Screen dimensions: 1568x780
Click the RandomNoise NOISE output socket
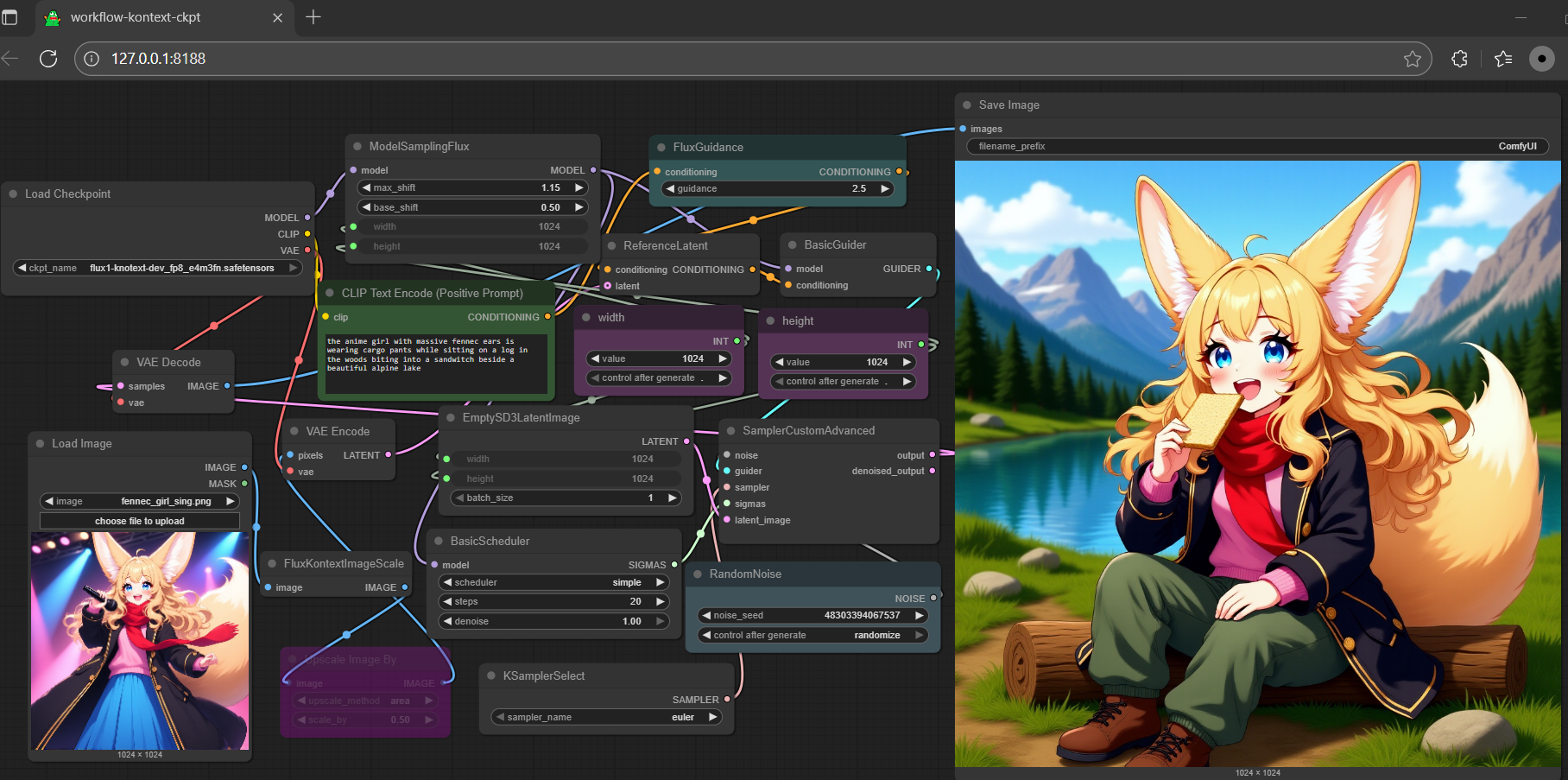tap(933, 598)
